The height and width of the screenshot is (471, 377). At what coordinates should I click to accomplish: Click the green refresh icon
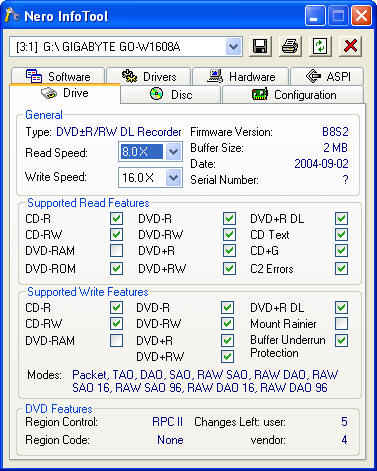320,46
